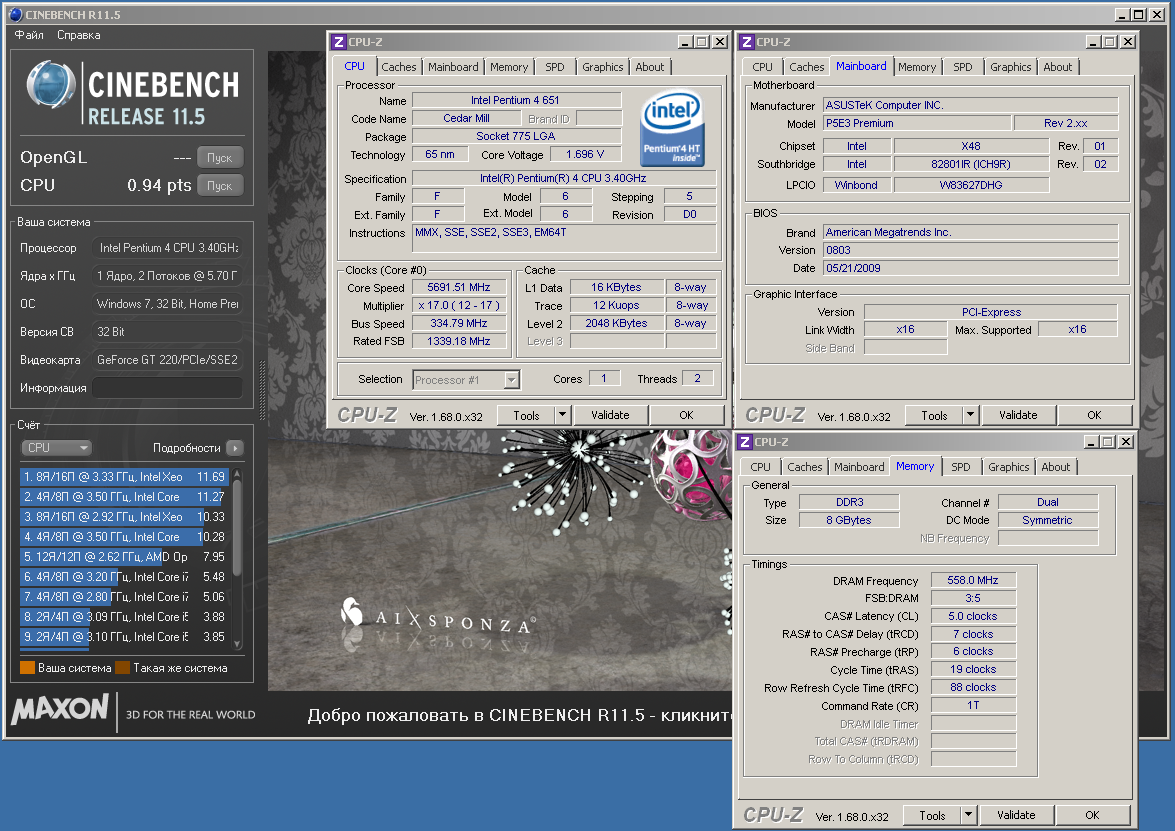Click the Подробности arrow button

(235, 448)
